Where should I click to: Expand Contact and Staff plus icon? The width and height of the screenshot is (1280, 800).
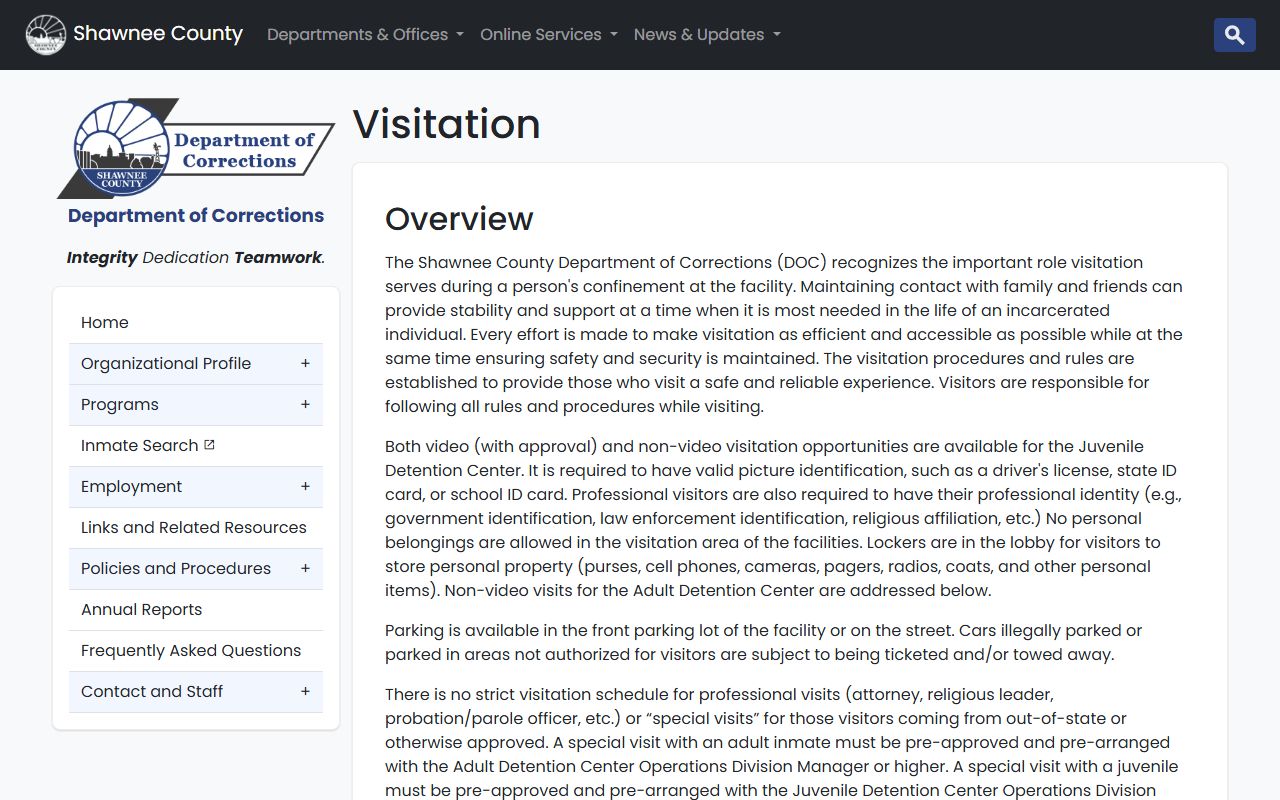tap(305, 691)
